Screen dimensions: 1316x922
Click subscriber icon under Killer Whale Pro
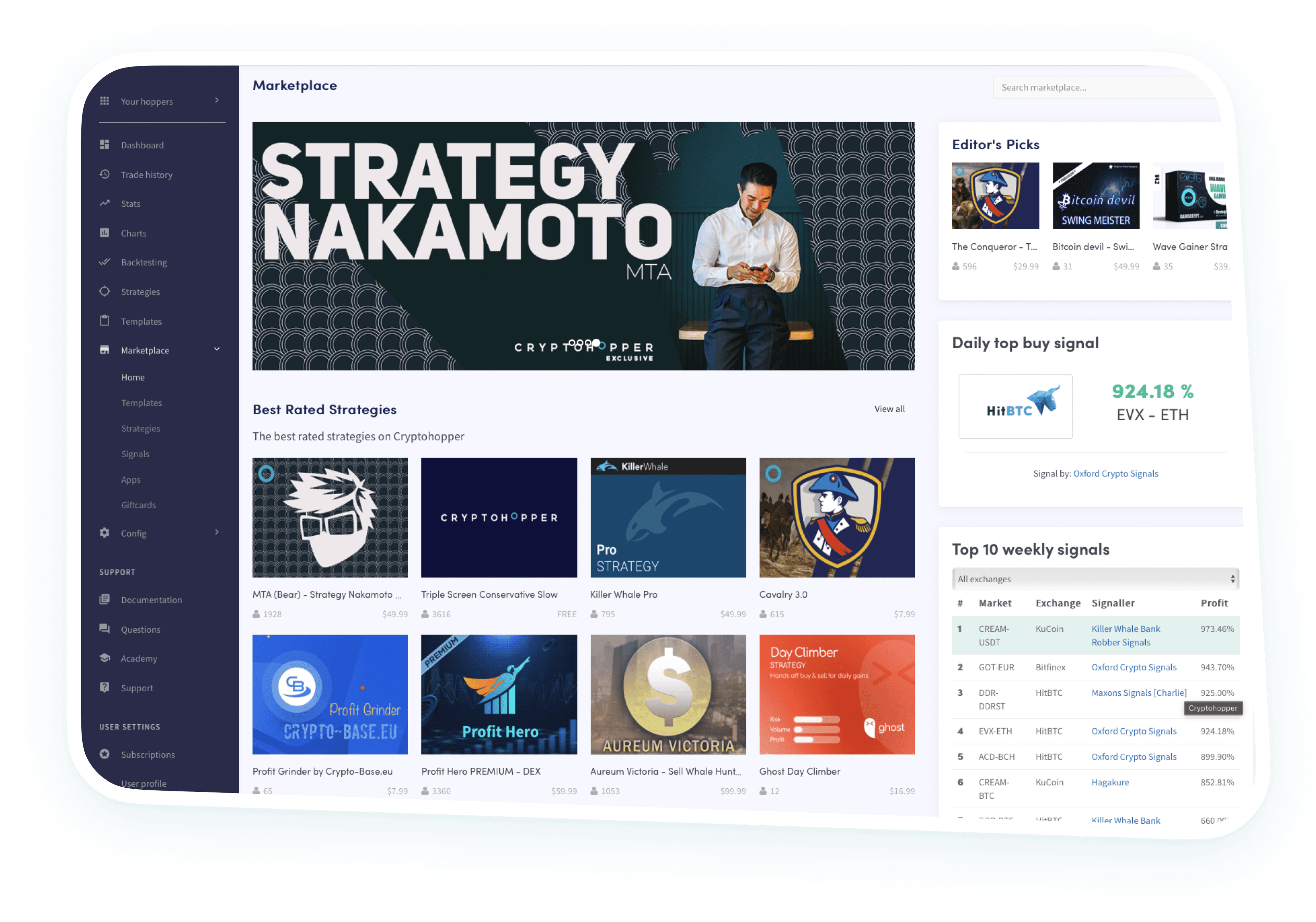pyautogui.click(x=594, y=614)
